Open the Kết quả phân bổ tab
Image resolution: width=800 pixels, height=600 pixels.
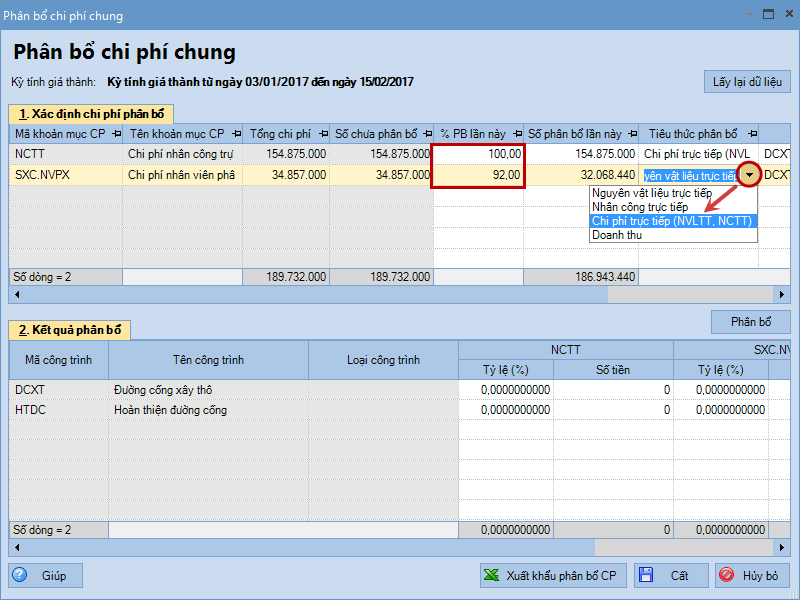pyautogui.click(x=70, y=330)
